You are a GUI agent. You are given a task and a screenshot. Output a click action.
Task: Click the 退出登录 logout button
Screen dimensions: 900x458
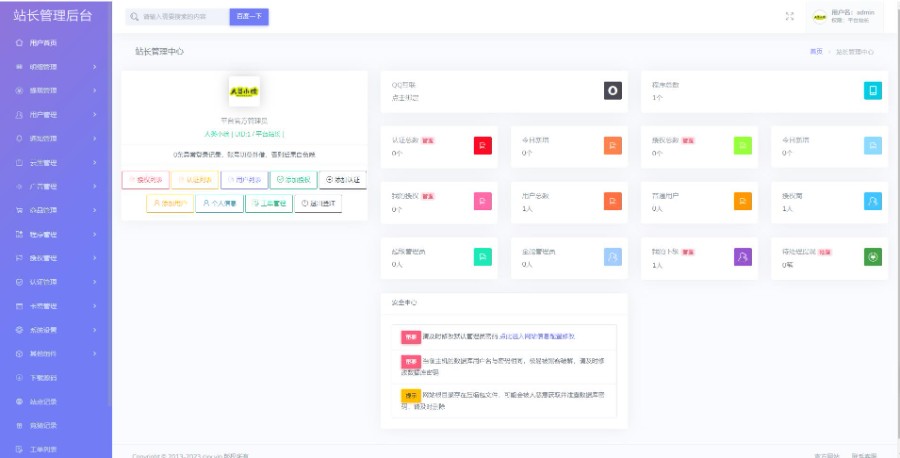click(x=319, y=203)
